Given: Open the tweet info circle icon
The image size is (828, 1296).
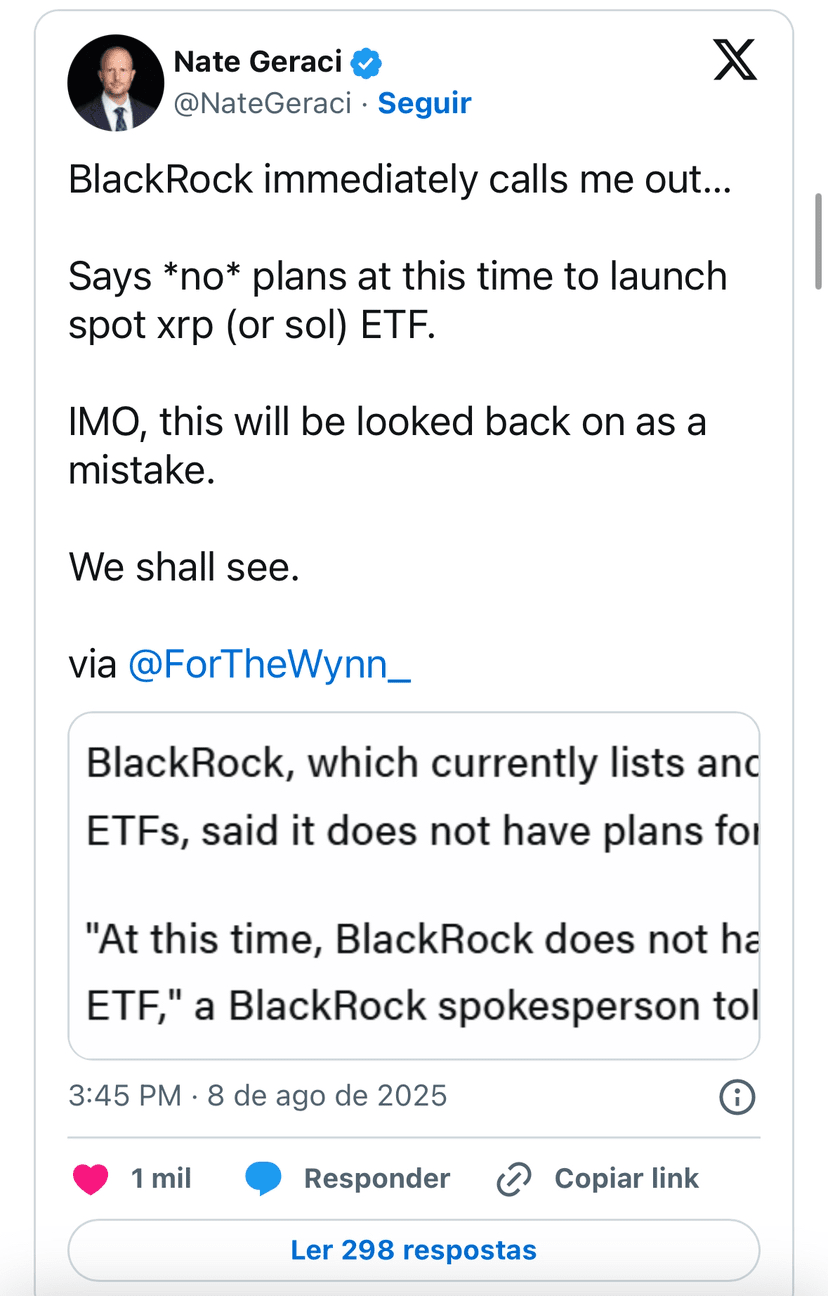Looking at the screenshot, I should pyautogui.click(x=737, y=1097).
